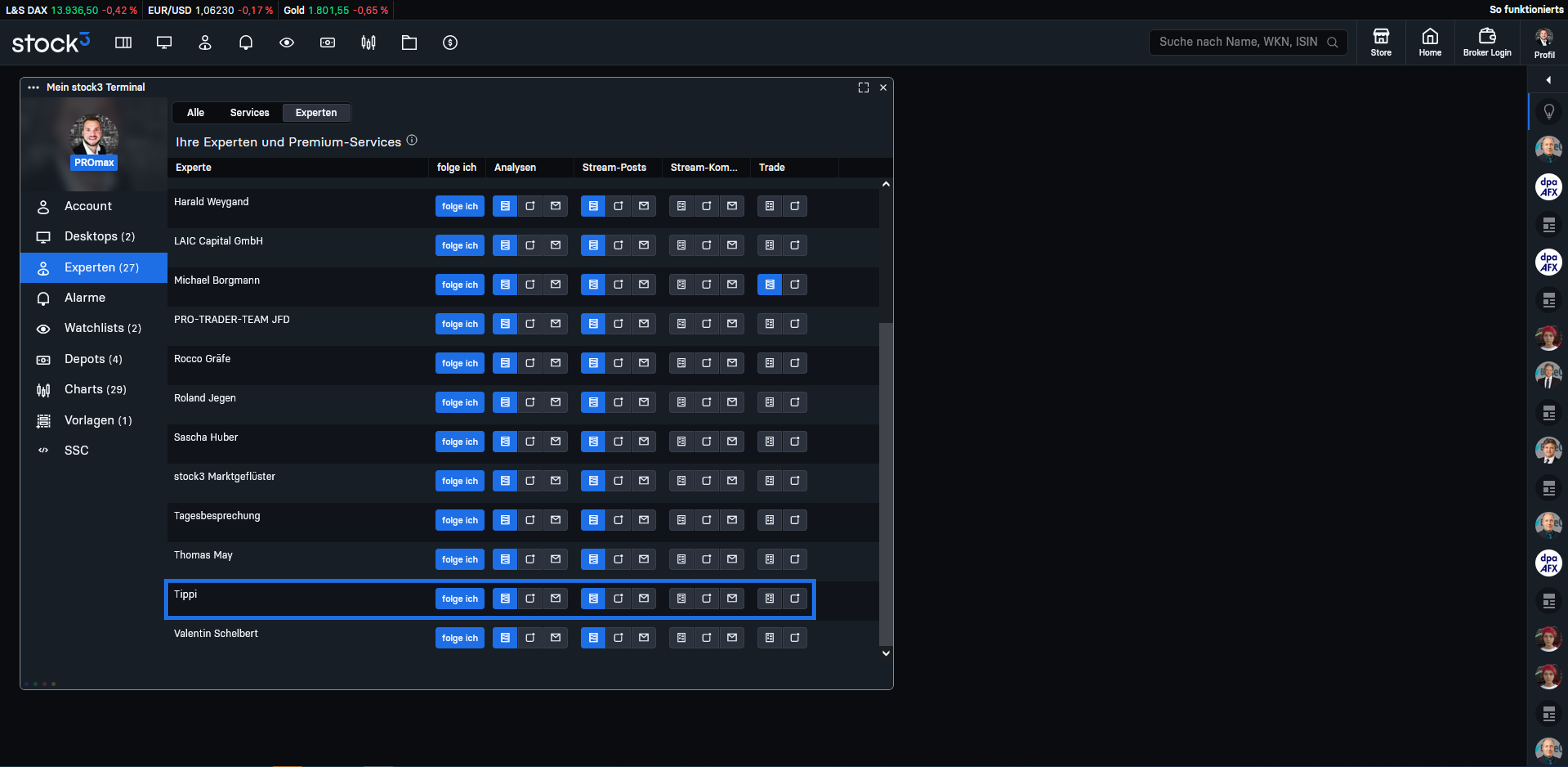Go to Home via the house icon
The height and width of the screenshot is (767, 1568).
click(x=1430, y=43)
